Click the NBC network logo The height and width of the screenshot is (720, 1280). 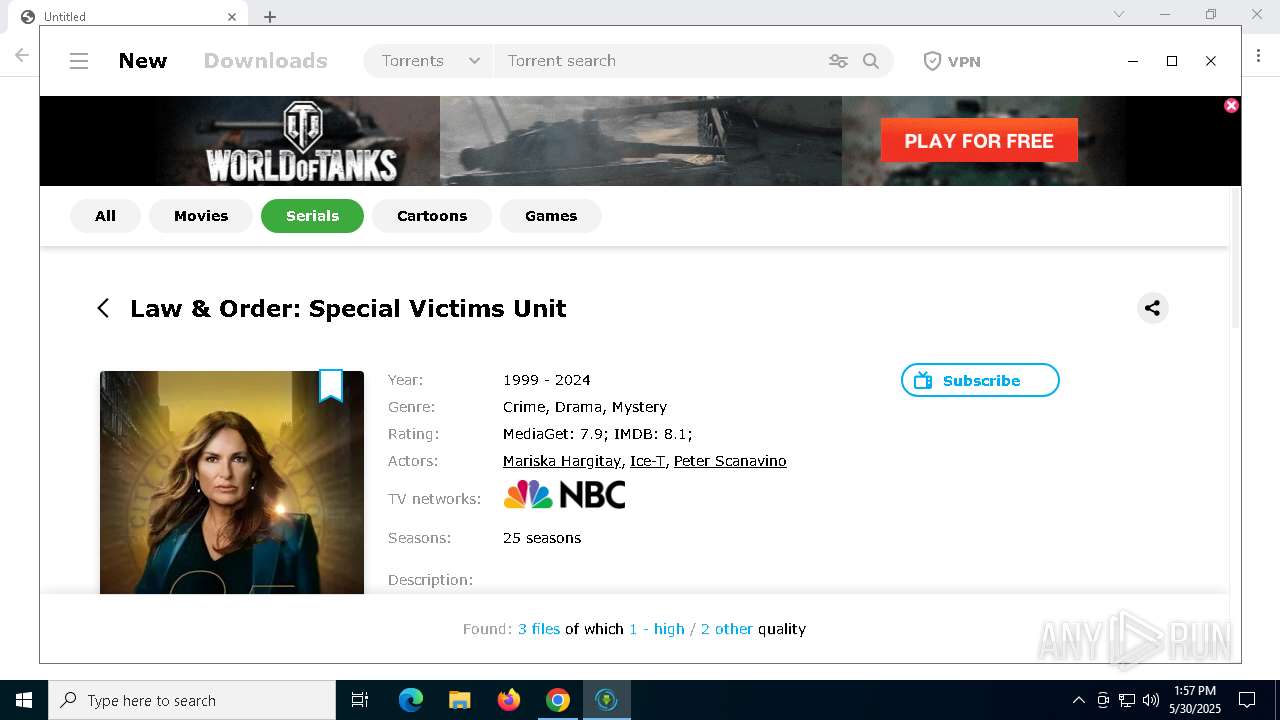tap(564, 495)
